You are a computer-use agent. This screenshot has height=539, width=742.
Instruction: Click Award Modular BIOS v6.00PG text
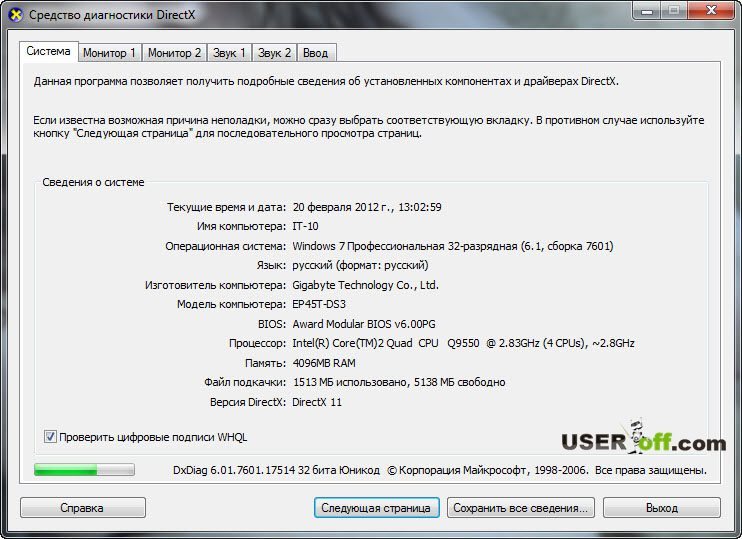point(364,324)
